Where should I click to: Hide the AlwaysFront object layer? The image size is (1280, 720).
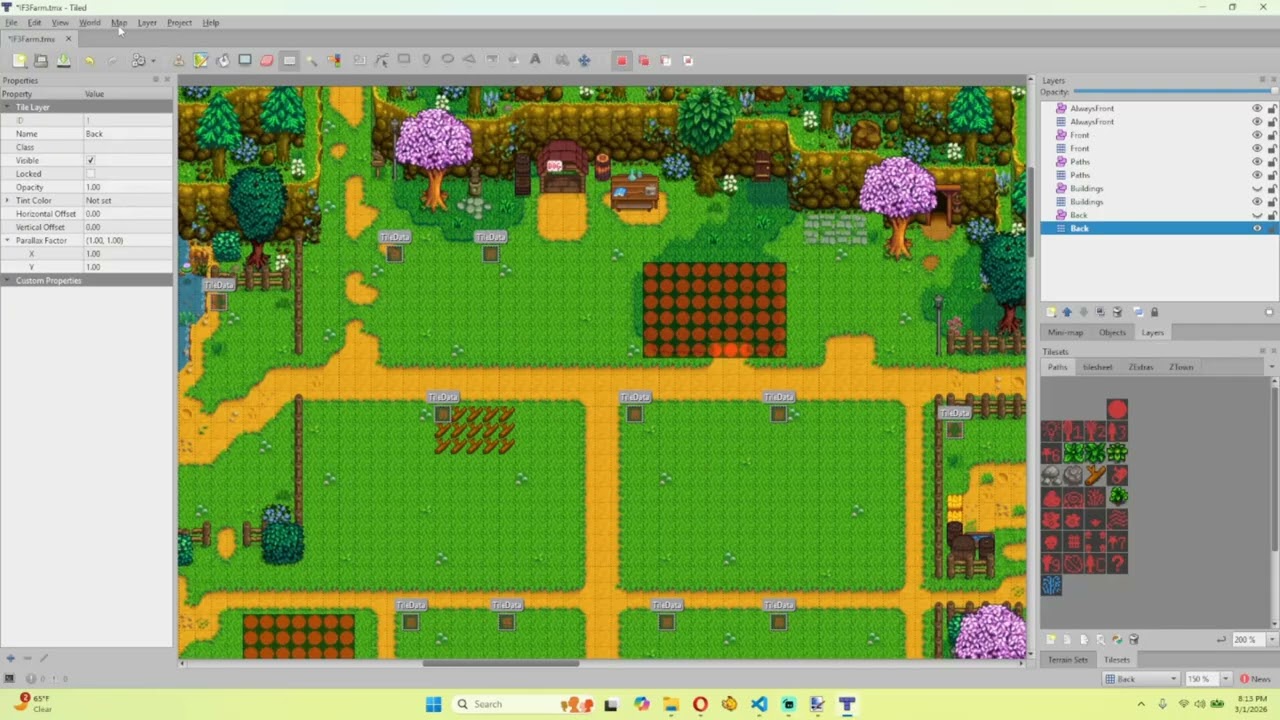click(x=1257, y=108)
